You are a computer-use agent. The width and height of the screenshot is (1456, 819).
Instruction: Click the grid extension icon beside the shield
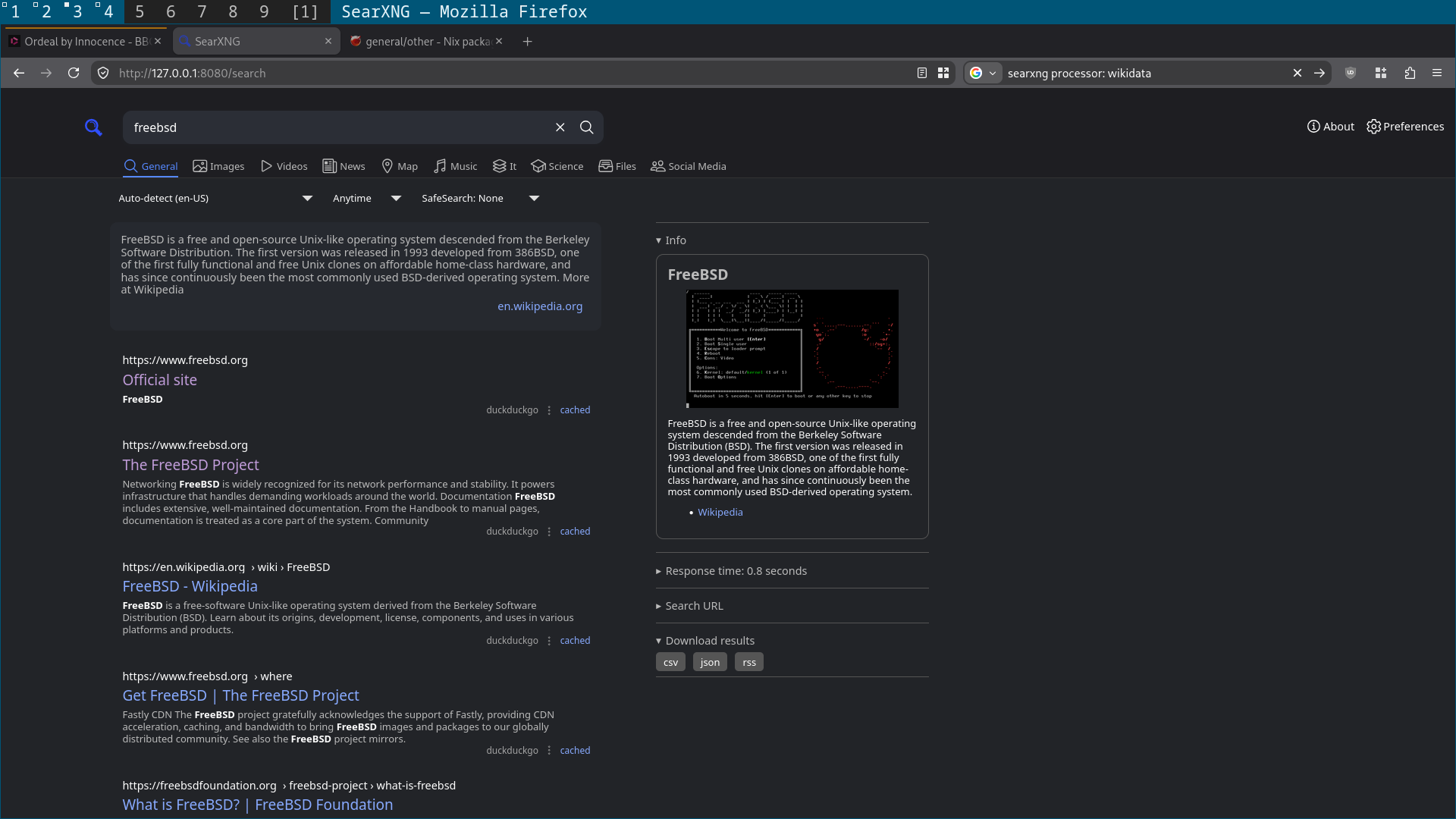click(1381, 73)
